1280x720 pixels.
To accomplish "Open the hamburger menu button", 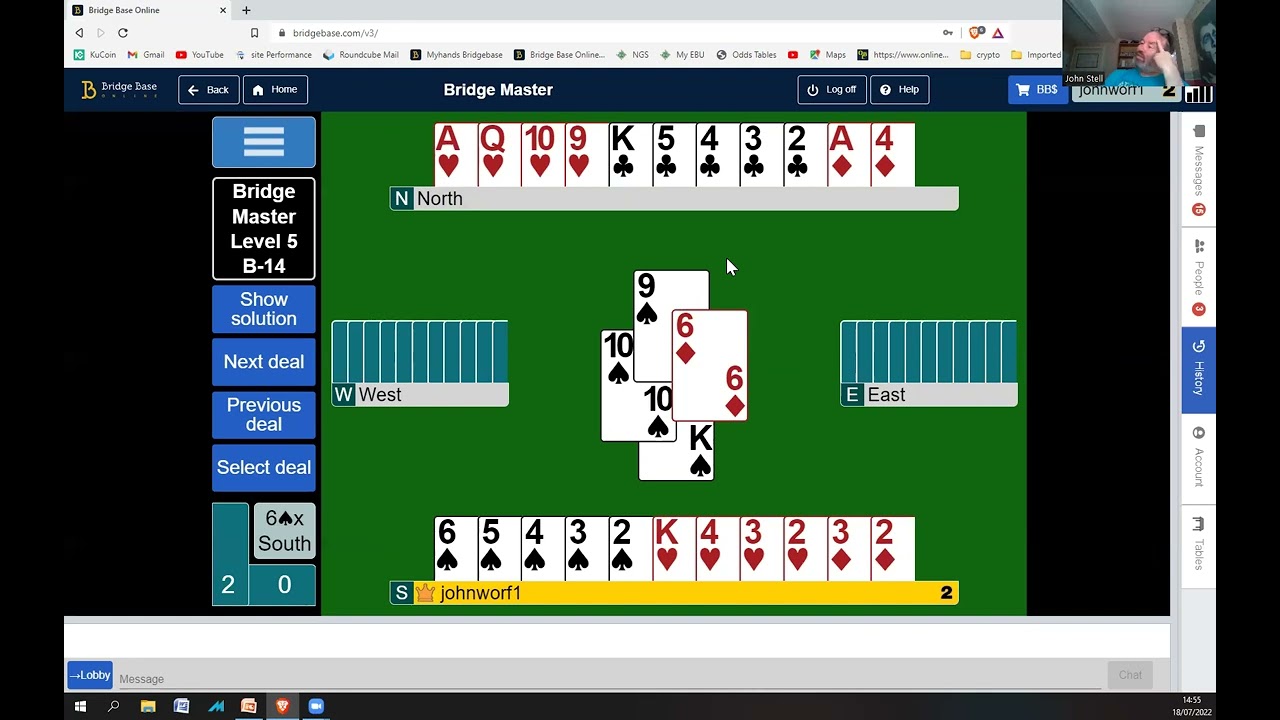I will [264, 142].
